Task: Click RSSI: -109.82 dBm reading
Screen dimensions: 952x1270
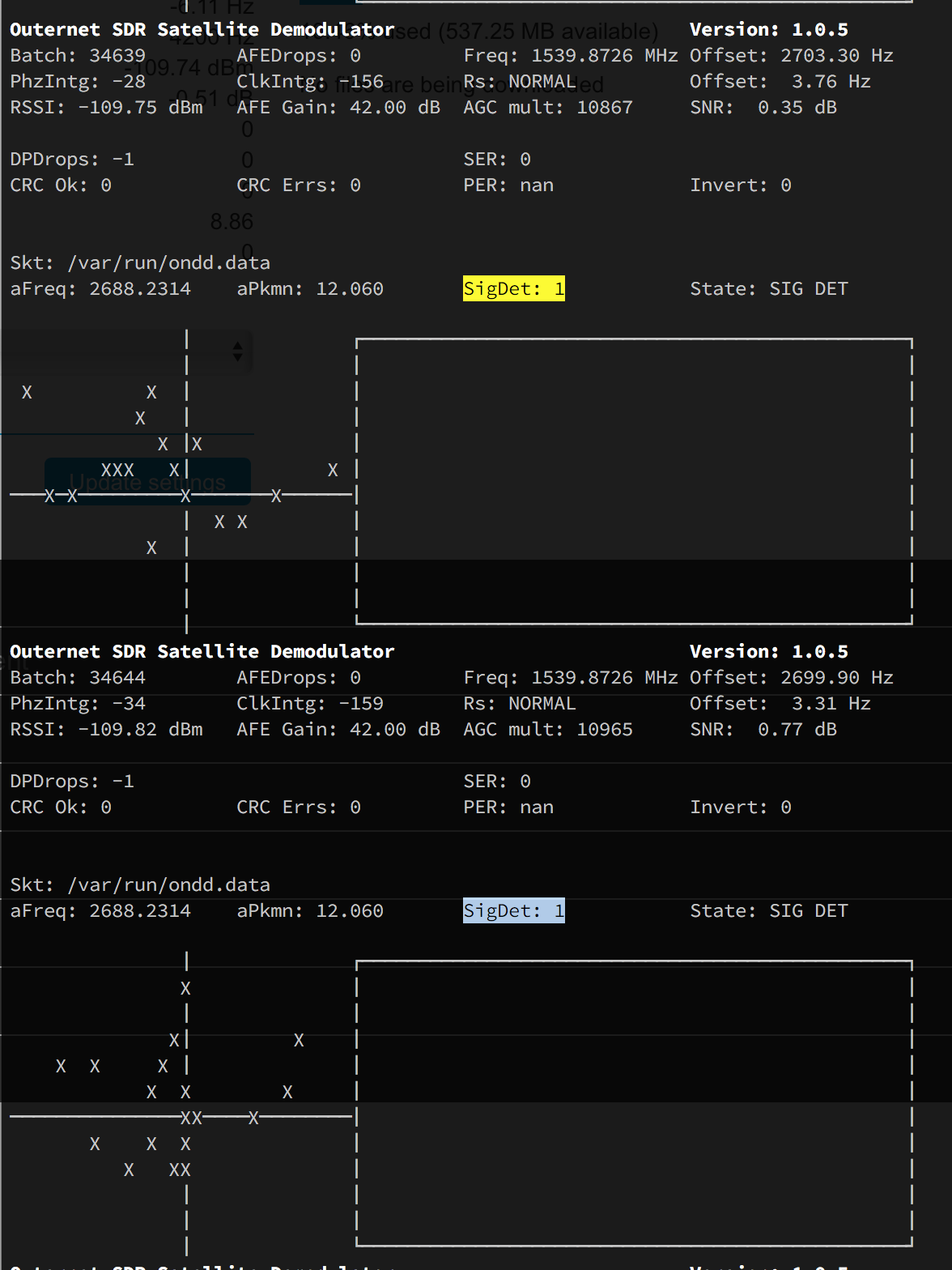Action: [106, 729]
